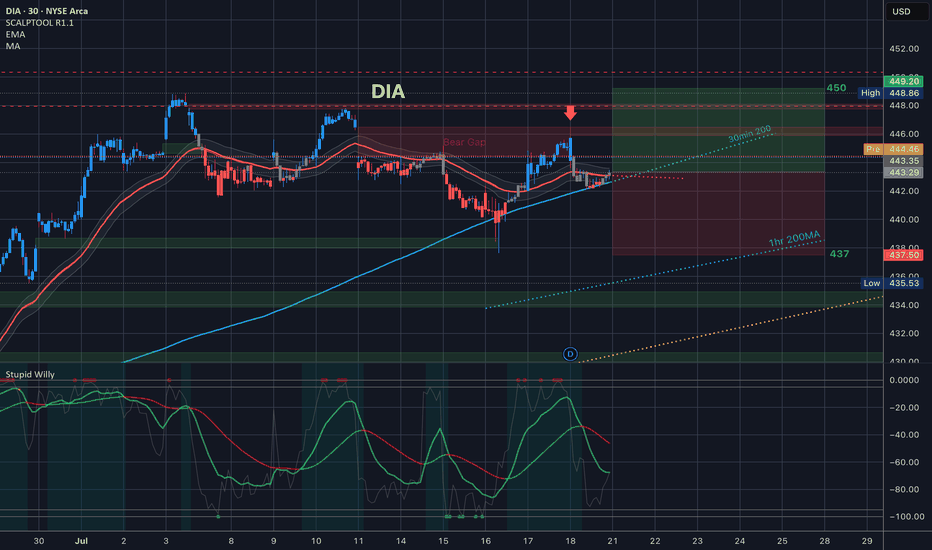
Task: Click 452.00 on the price scale
Action: (904, 49)
